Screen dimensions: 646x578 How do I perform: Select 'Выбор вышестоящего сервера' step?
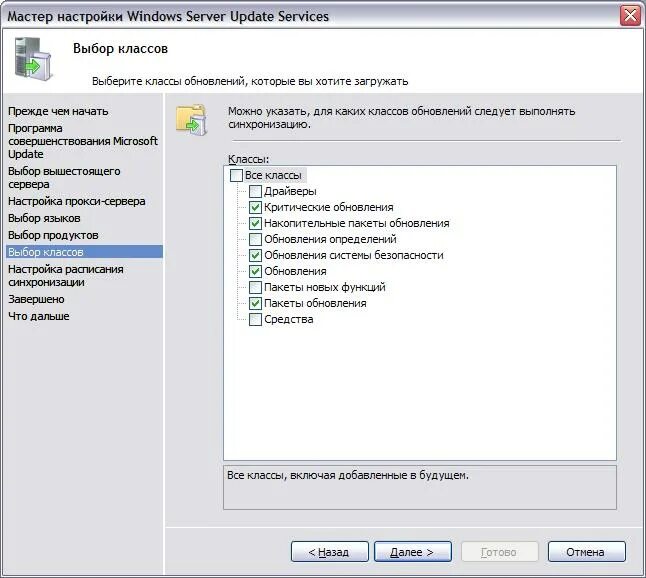tap(64, 178)
